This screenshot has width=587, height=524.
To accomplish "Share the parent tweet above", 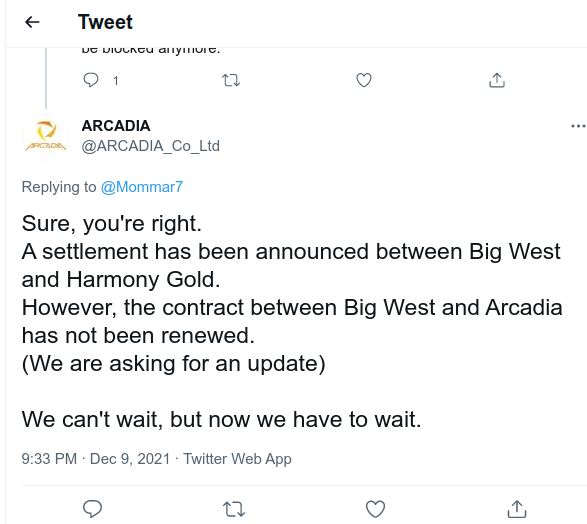I will pos(497,80).
